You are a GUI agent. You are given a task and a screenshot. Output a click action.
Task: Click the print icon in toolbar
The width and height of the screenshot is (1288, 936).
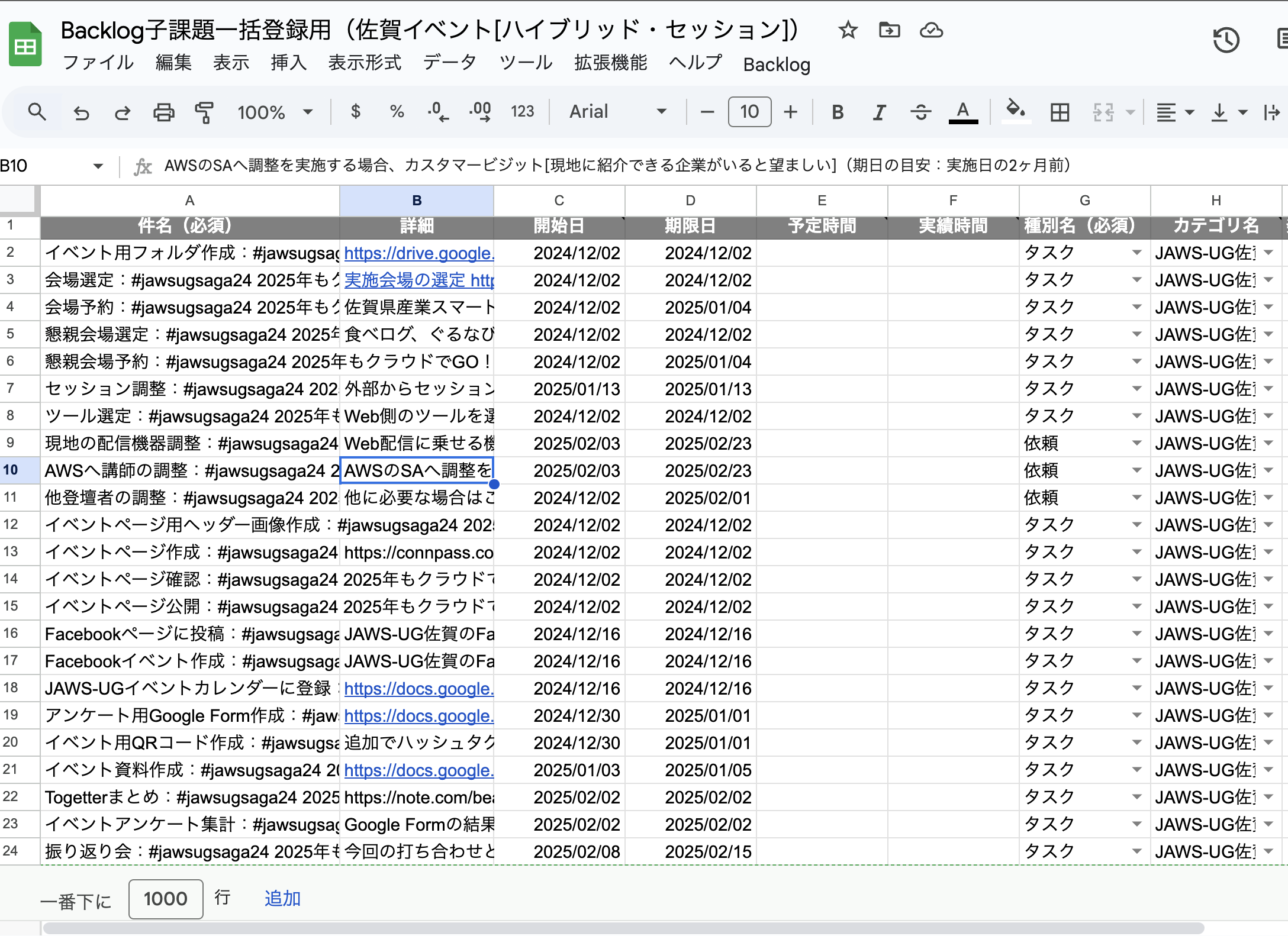[x=163, y=112]
